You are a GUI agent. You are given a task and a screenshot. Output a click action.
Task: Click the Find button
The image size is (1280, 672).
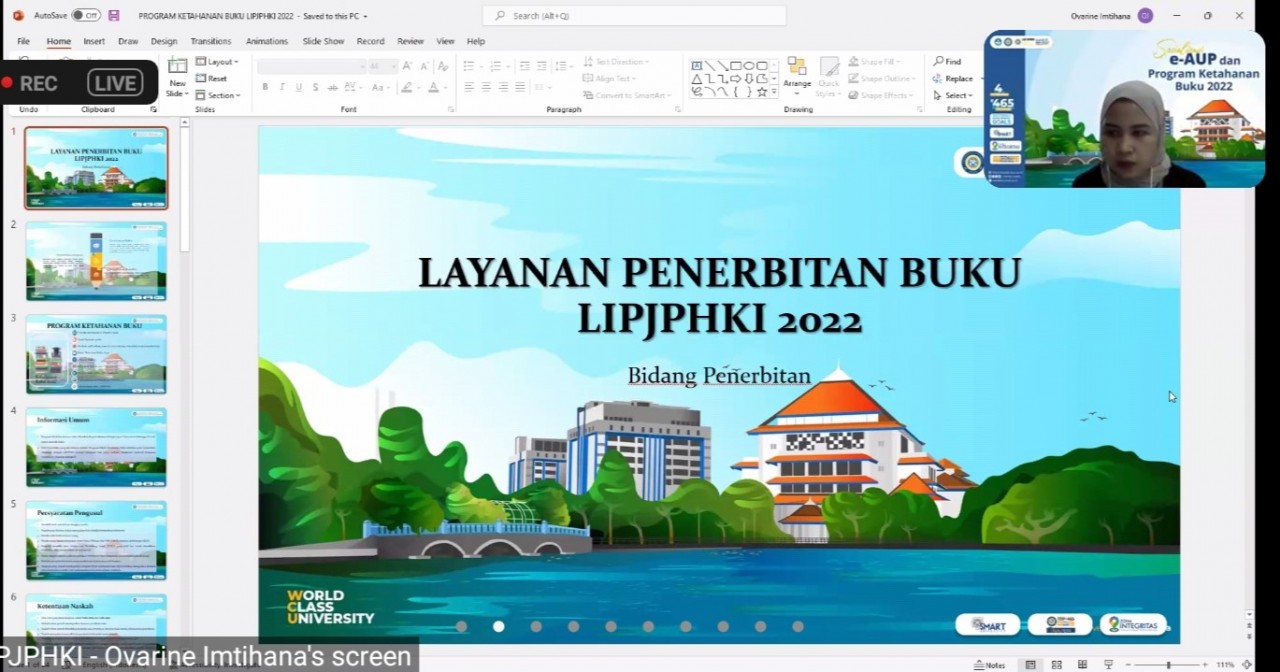click(x=948, y=62)
